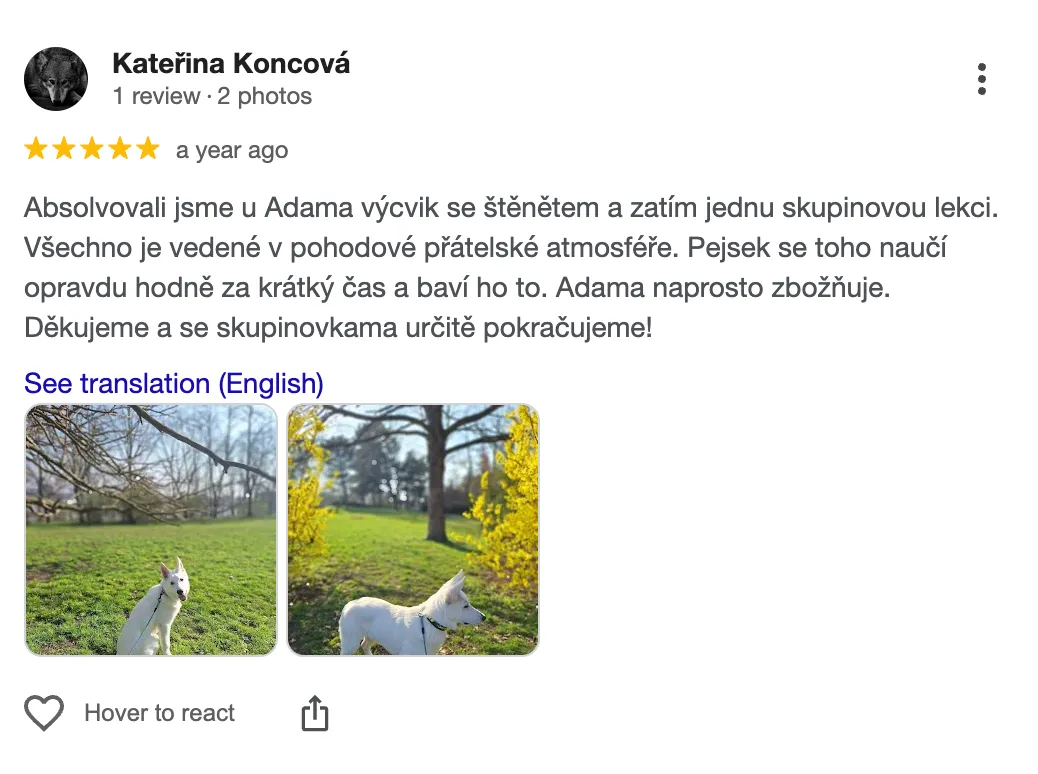Click the middle star of the rating

92,148
